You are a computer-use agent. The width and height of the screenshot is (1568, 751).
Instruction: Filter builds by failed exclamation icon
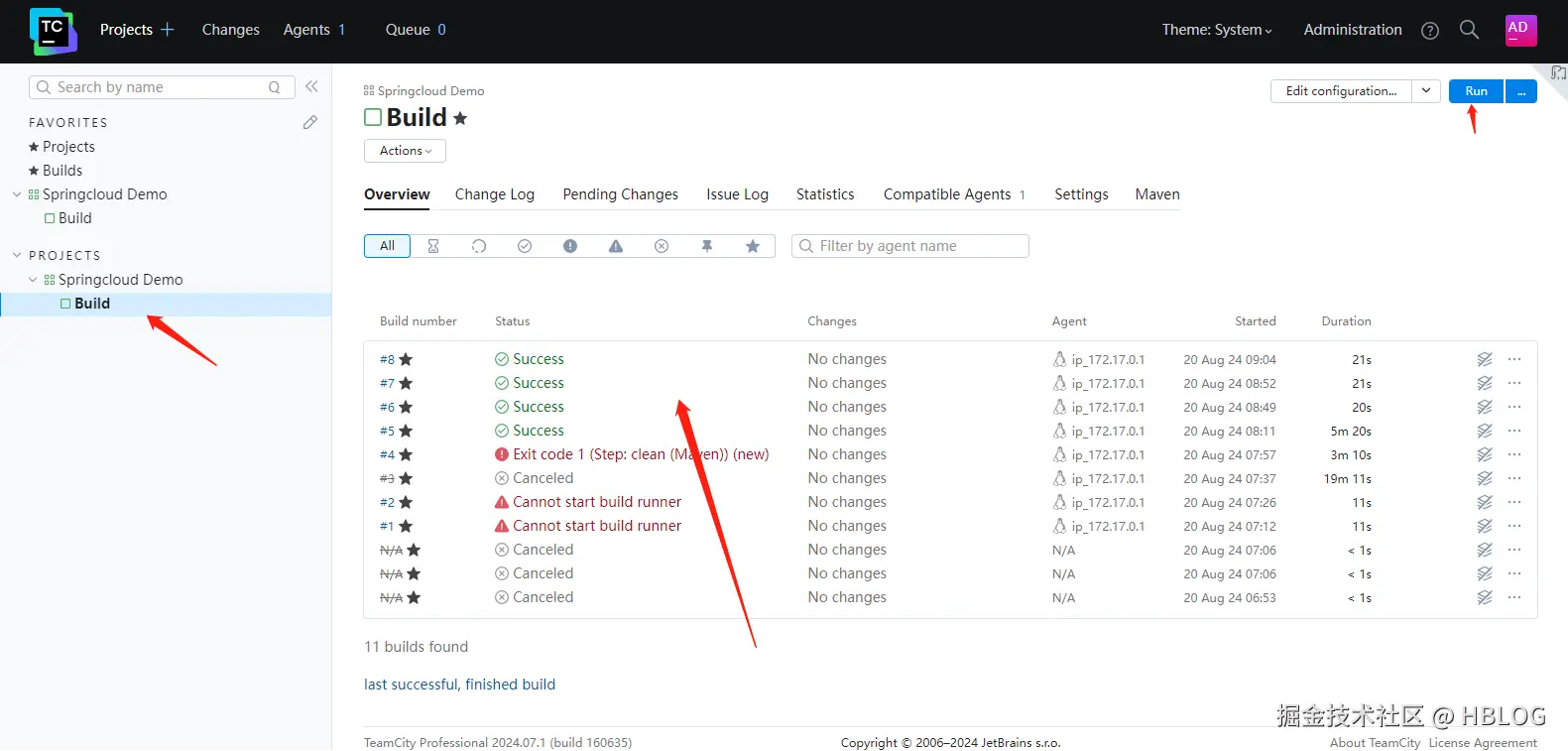click(x=570, y=246)
